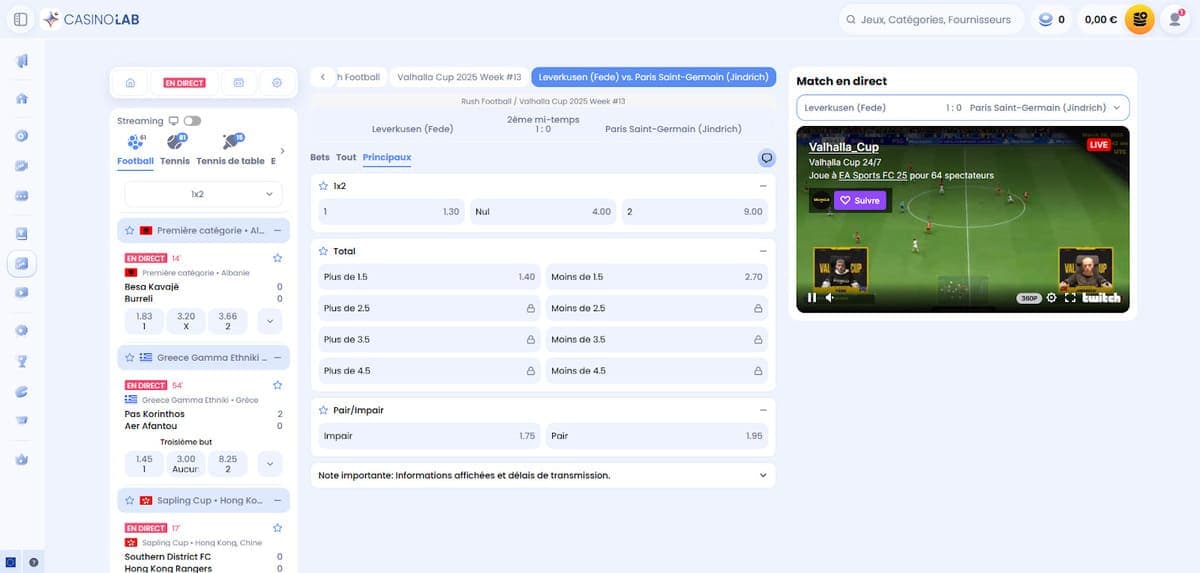Switch to the Tout bets tab
This screenshot has height=573, width=1200.
click(346, 157)
